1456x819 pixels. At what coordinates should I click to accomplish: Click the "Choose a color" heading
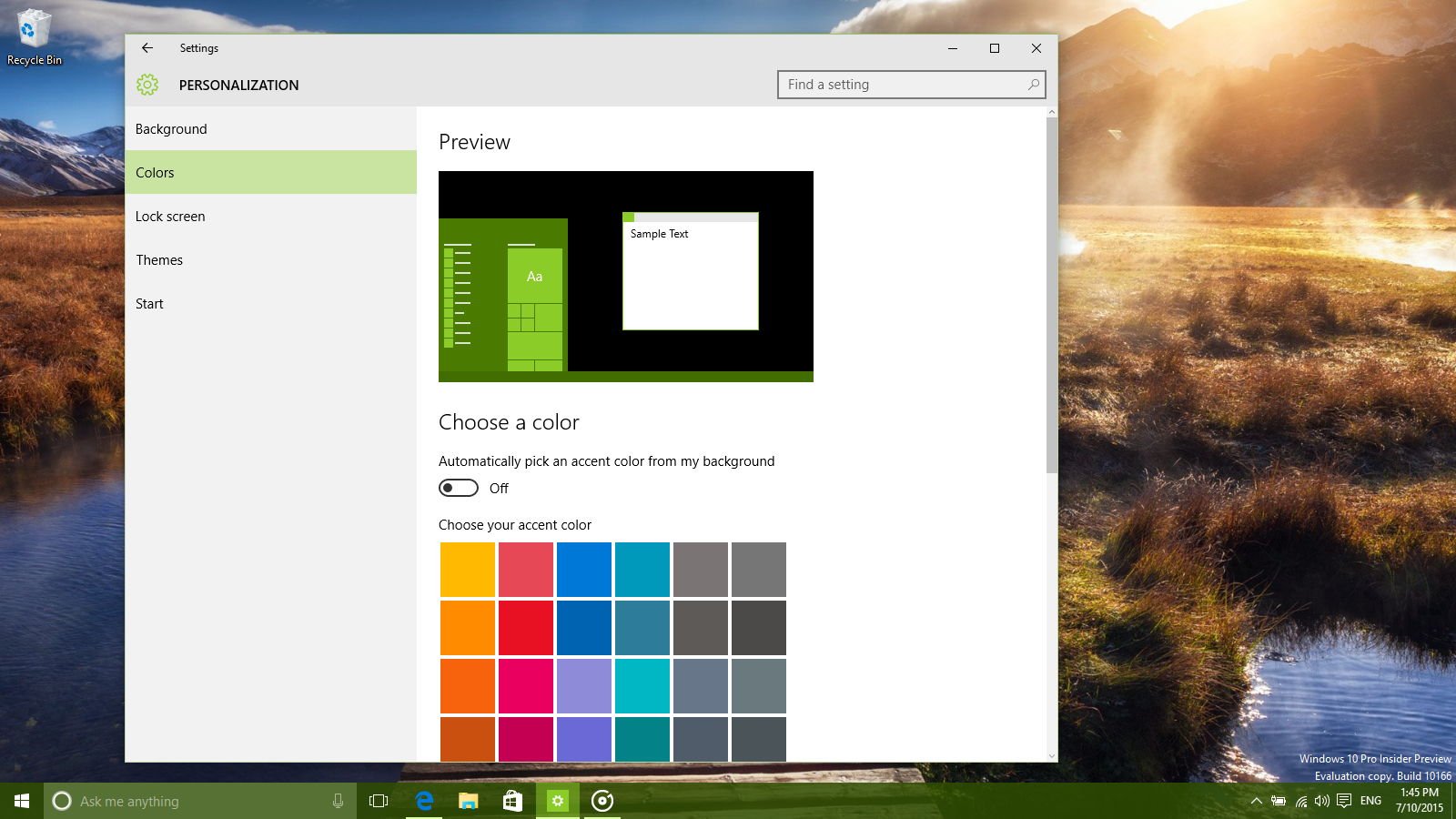coord(509,422)
